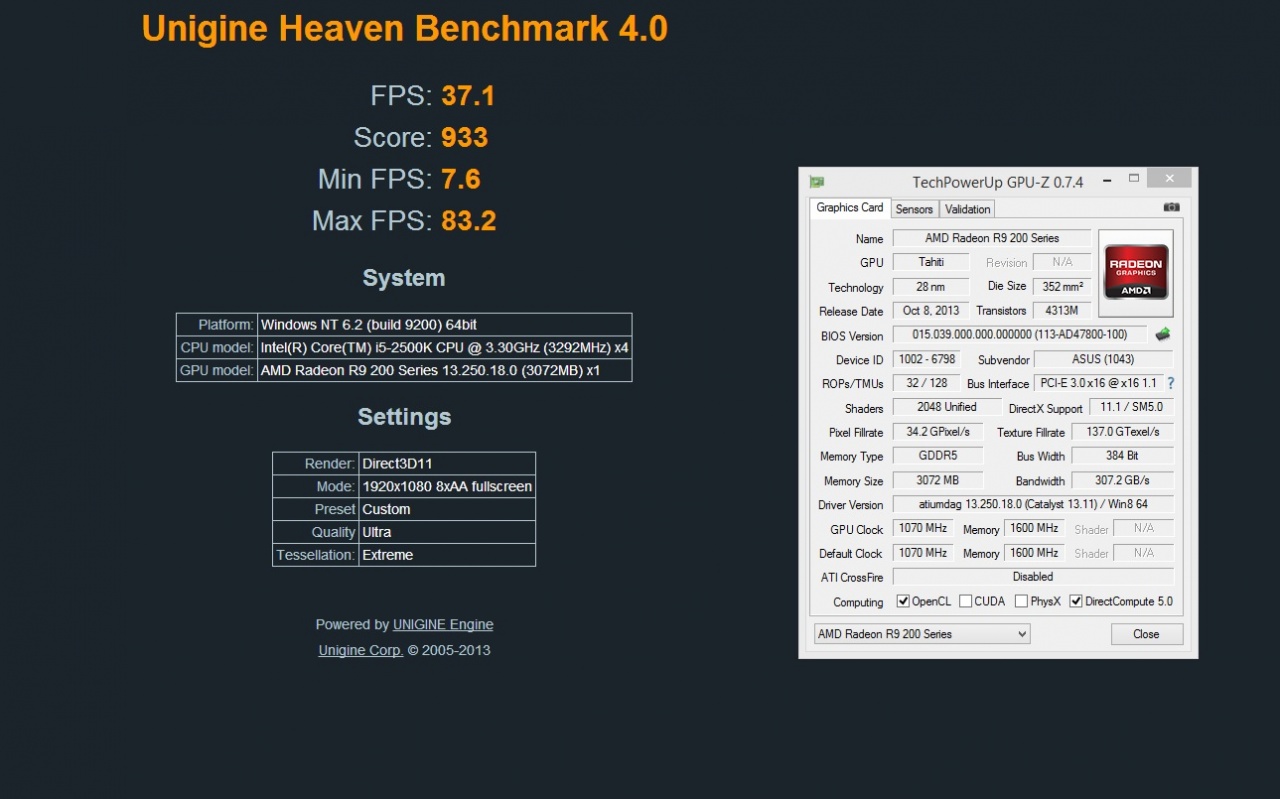The image size is (1280, 799).
Task: Switch to the Sensors tab
Action: point(914,209)
